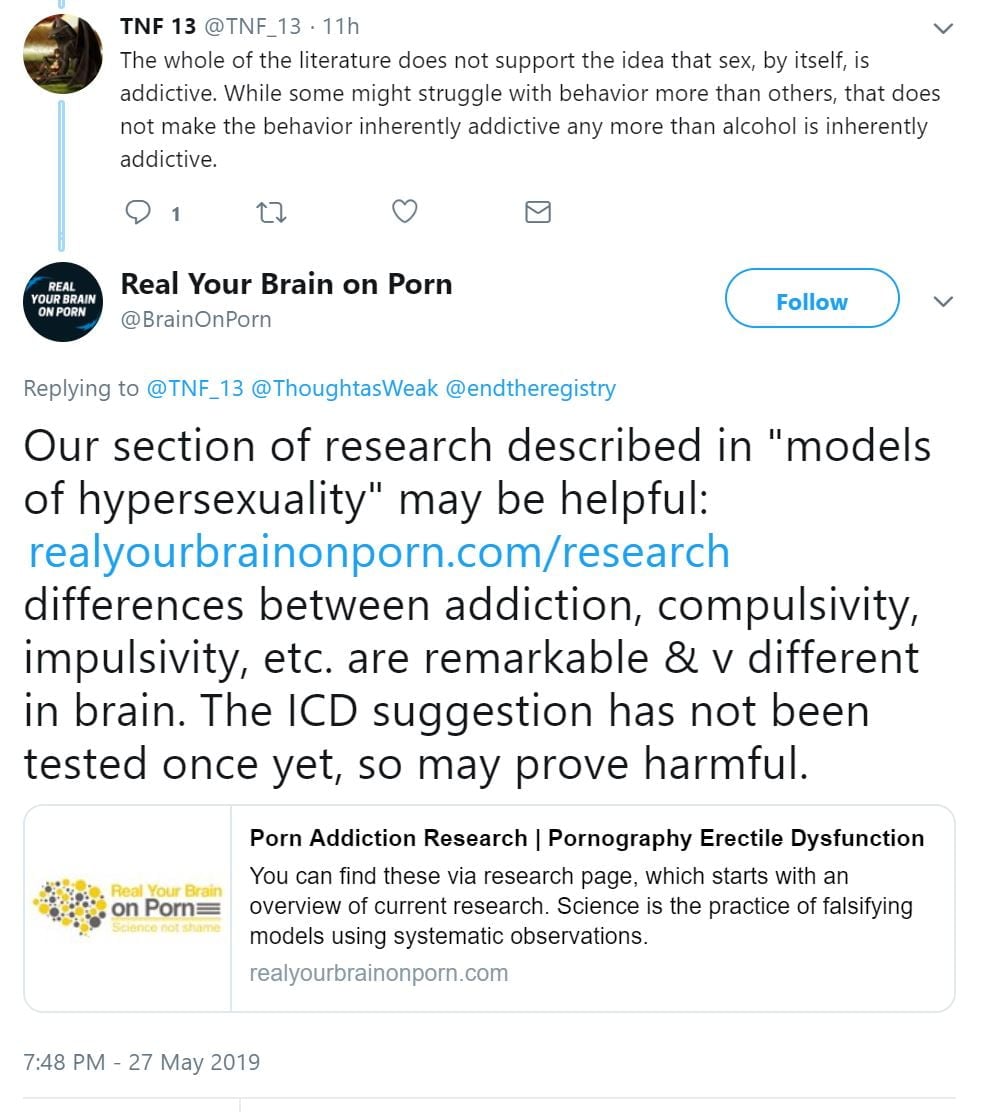Reply to TNF 13's tweet
The width and height of the screenshot is (982, 1112).
click(x=139, y=212)
